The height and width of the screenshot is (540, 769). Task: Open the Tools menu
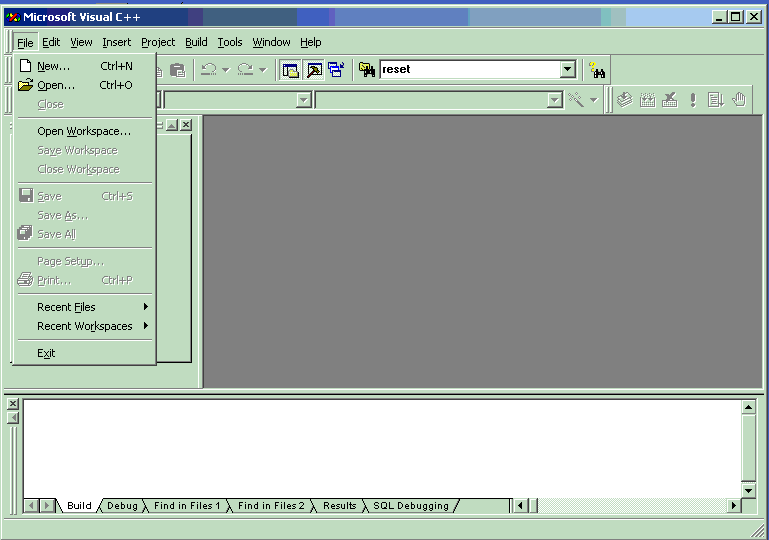click(x=230, y=42)
